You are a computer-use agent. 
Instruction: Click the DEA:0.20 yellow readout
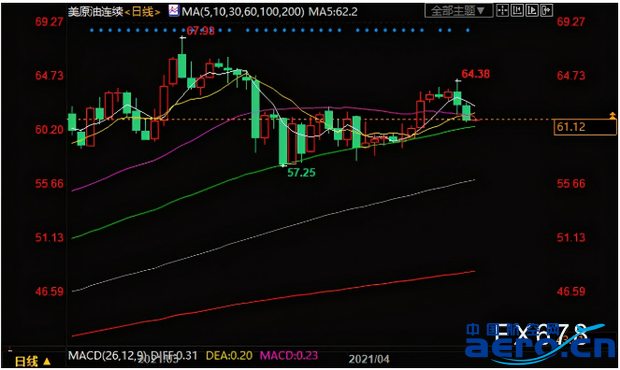click(229, 355)
